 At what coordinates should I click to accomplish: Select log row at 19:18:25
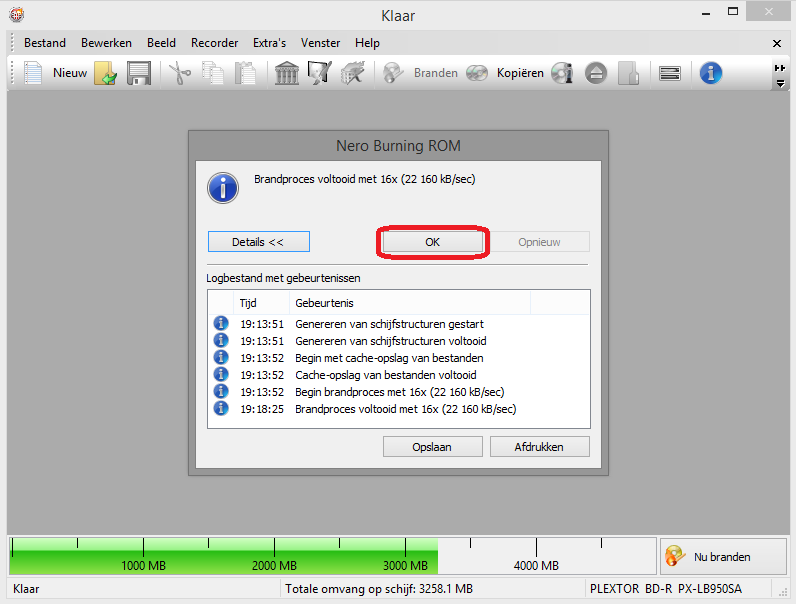[x=399, y=409]
